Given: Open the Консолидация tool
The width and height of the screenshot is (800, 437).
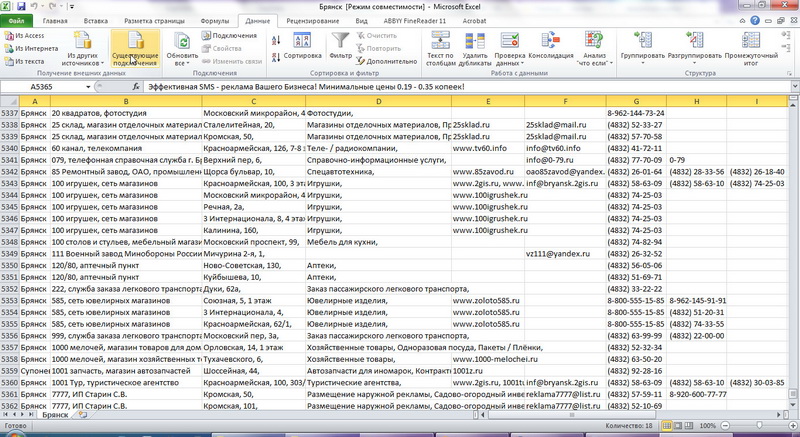Looking at the screenshot, I should pyautogui.click(x=551, y=46).
